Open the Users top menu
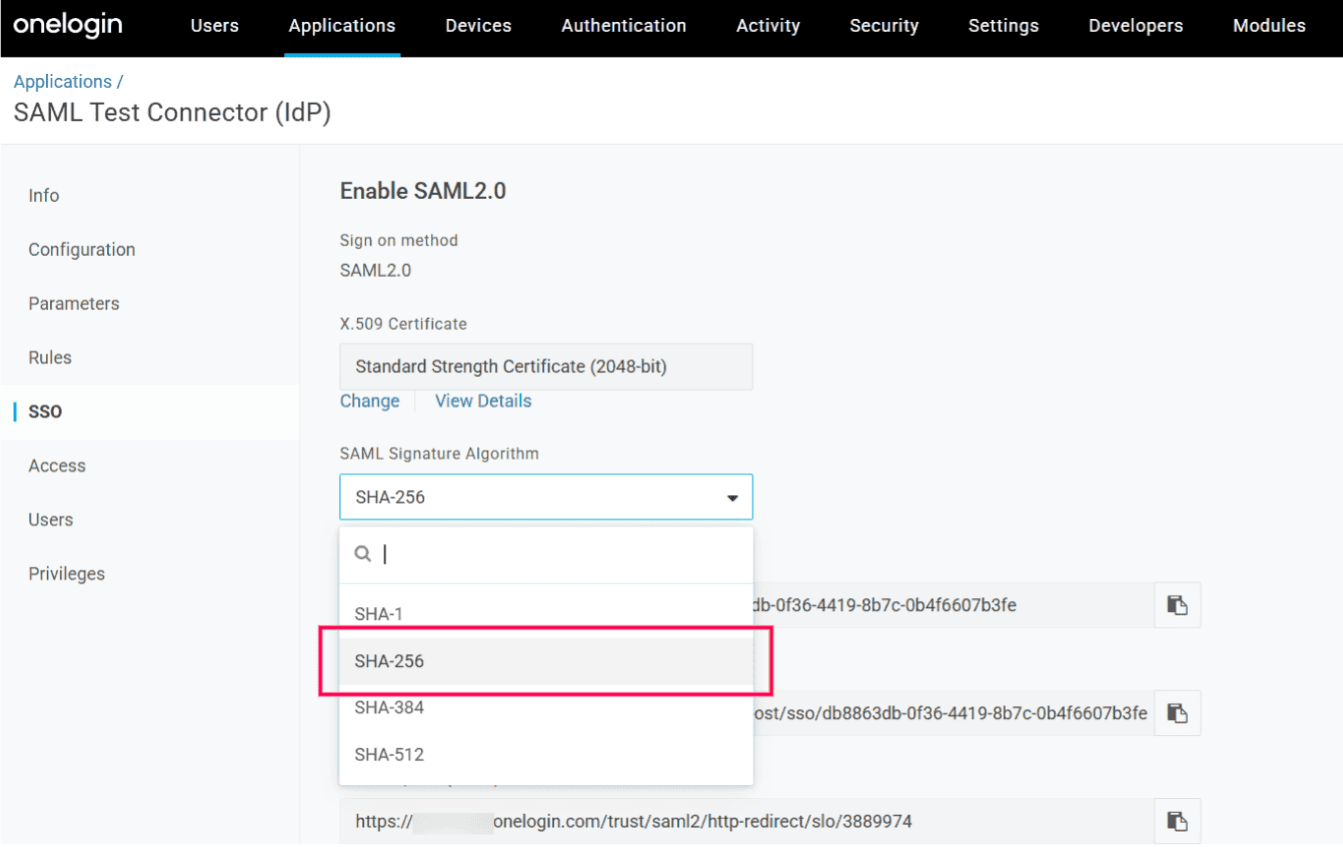 215,26
